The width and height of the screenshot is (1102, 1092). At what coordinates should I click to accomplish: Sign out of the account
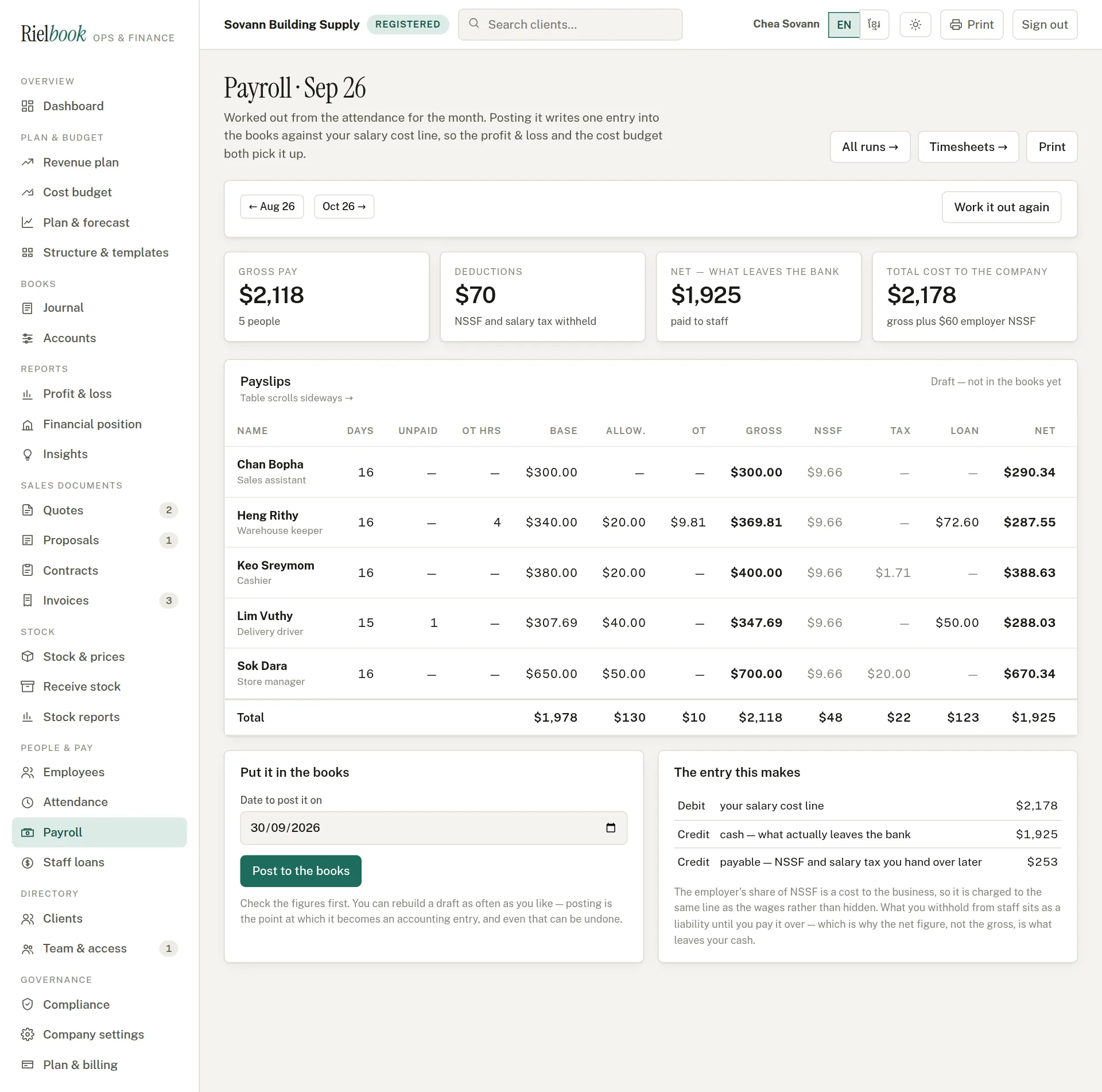pos(1045,25)
